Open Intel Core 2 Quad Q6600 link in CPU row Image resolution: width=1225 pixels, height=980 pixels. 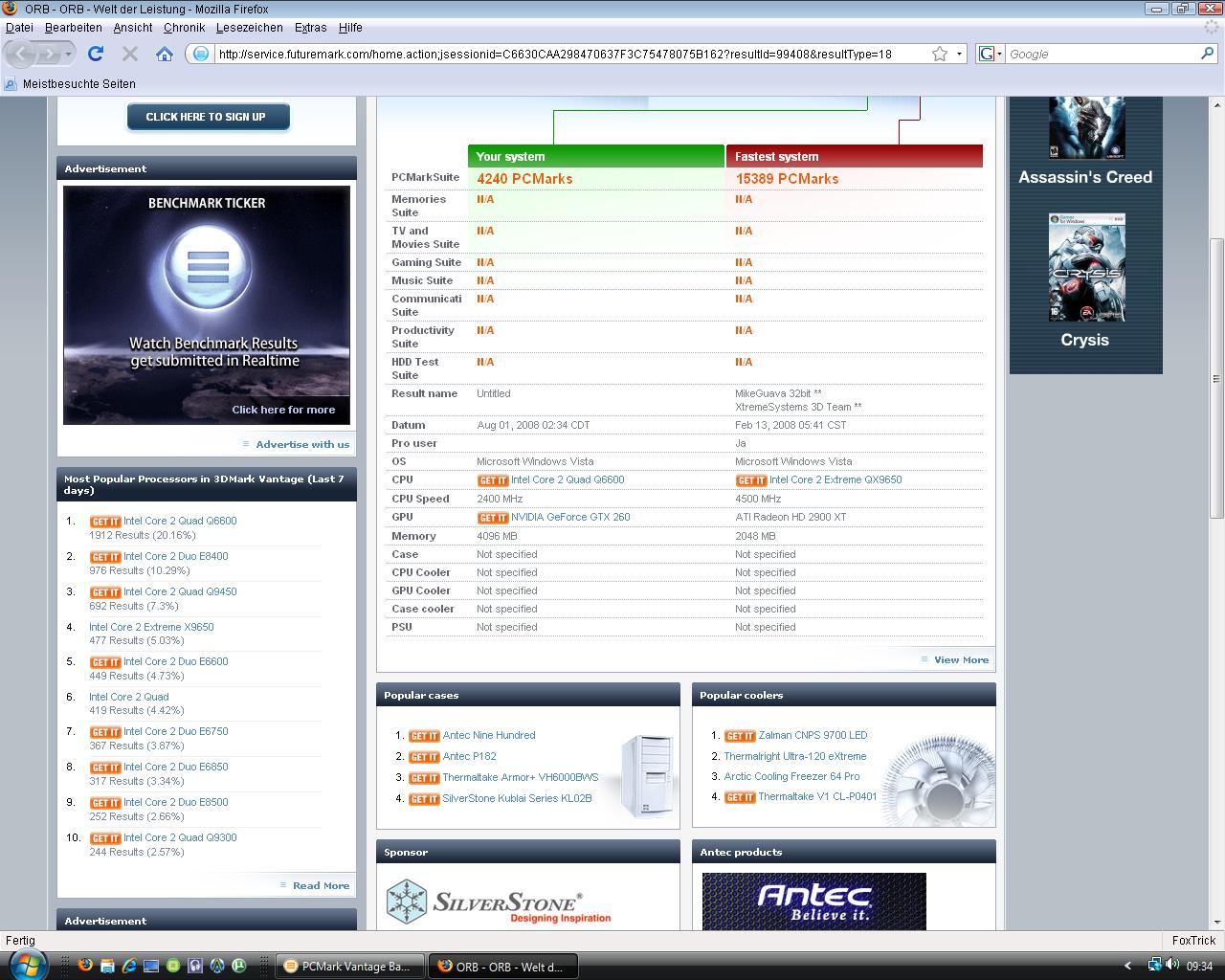[567, 480]
